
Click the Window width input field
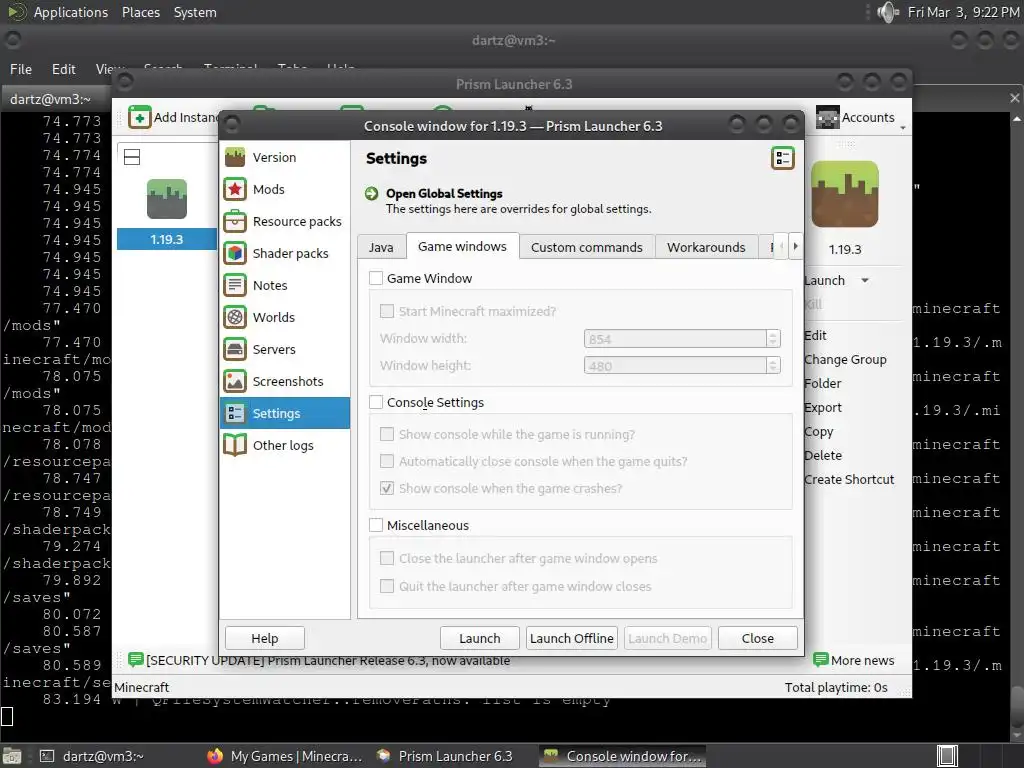coord(675,338)
